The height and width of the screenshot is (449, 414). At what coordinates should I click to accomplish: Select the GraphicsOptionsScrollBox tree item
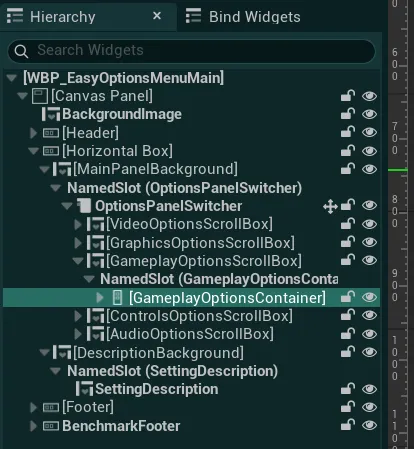click(x=200, y=243)
